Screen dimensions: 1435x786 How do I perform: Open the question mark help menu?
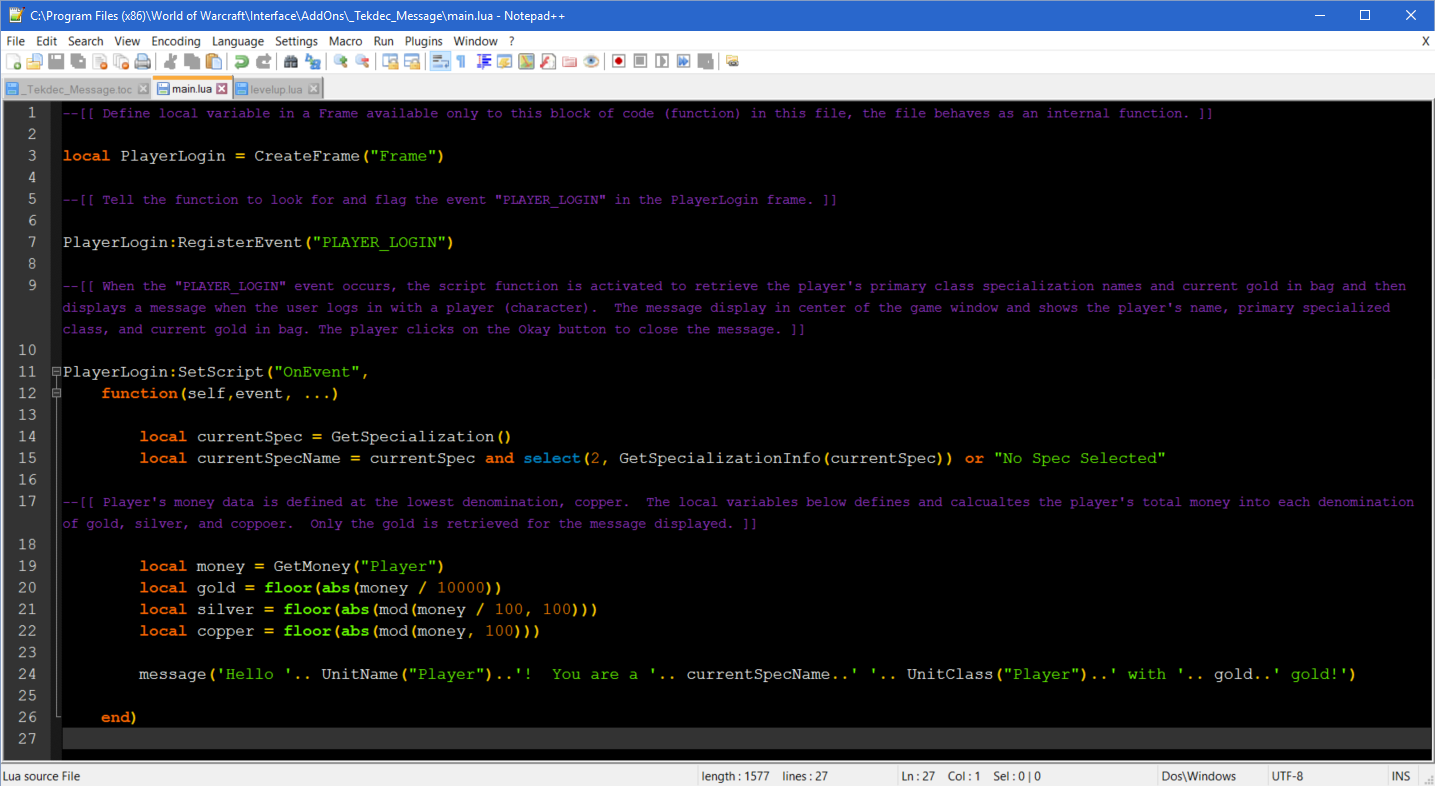tap(511, 41)
